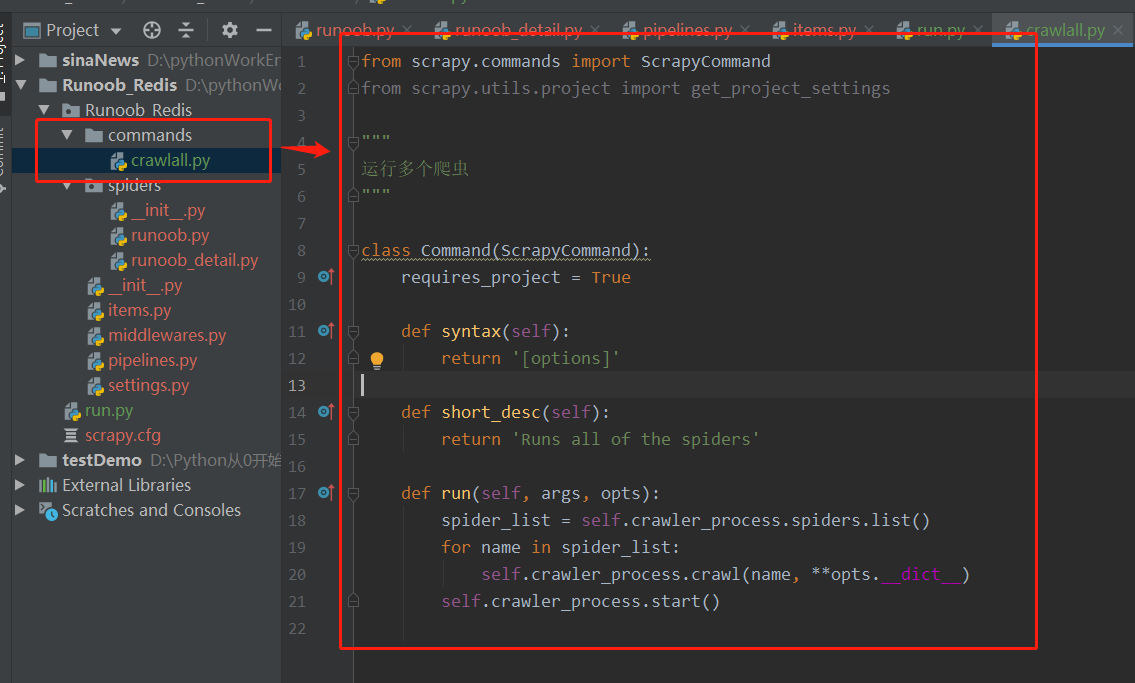This screenshot has height=683, width=1135.
Task: Click the collapse all icon in Project panel
Action: point(186,30)
